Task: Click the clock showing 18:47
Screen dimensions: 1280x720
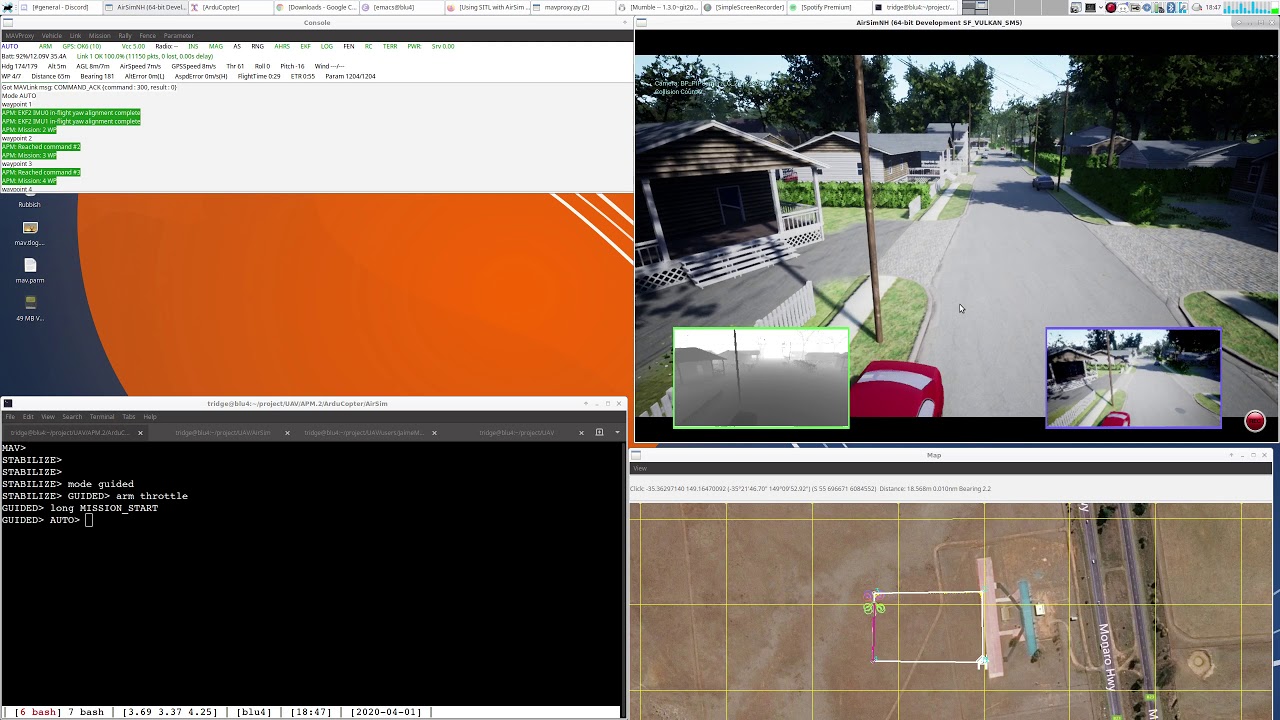Action: pyautogui.click(x=1213, y=7)
